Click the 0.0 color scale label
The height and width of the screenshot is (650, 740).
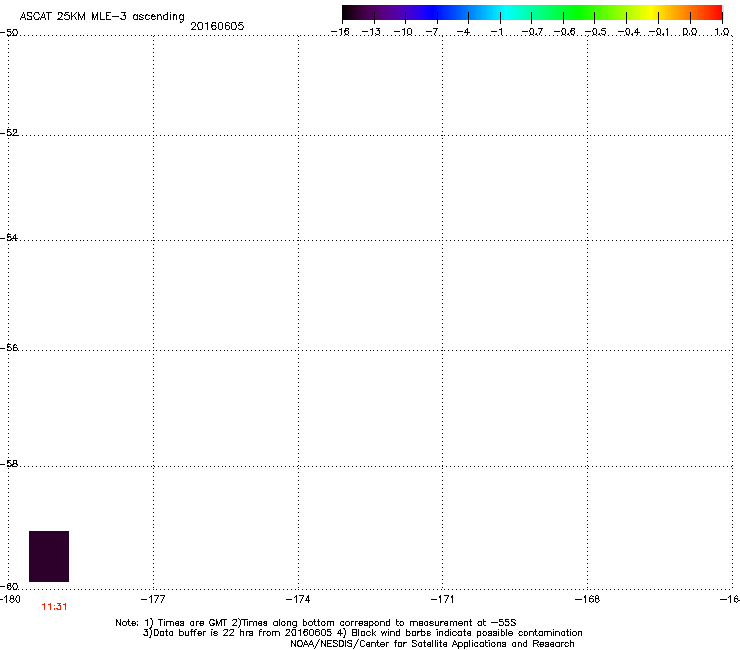click(x=690, y=32)
